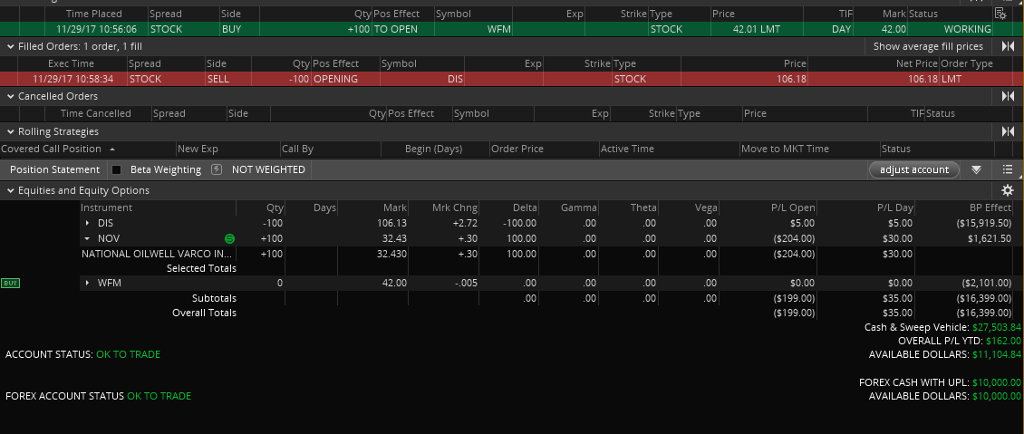Expand the DIS position row
Image resolution: width=1024 pixels, height=434 pixels.
(x=87, y=223)
